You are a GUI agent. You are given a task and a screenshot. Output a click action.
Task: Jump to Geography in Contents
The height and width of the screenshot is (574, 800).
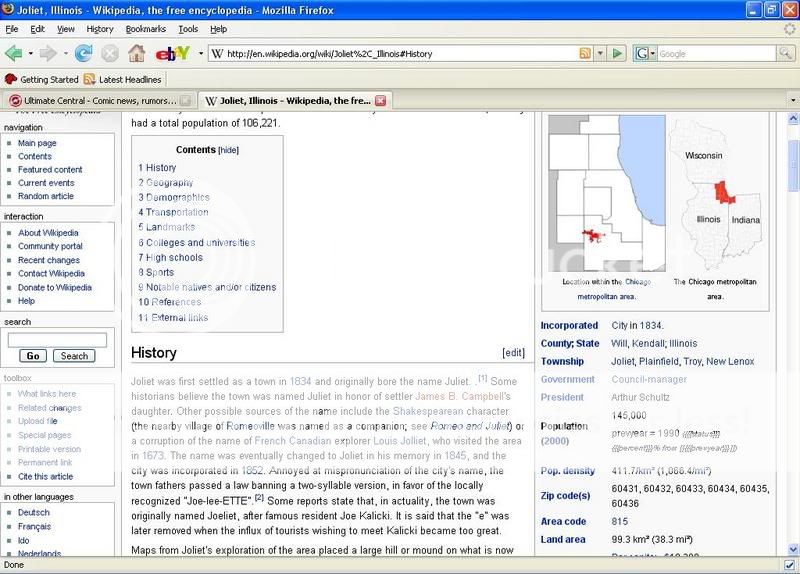165,182
